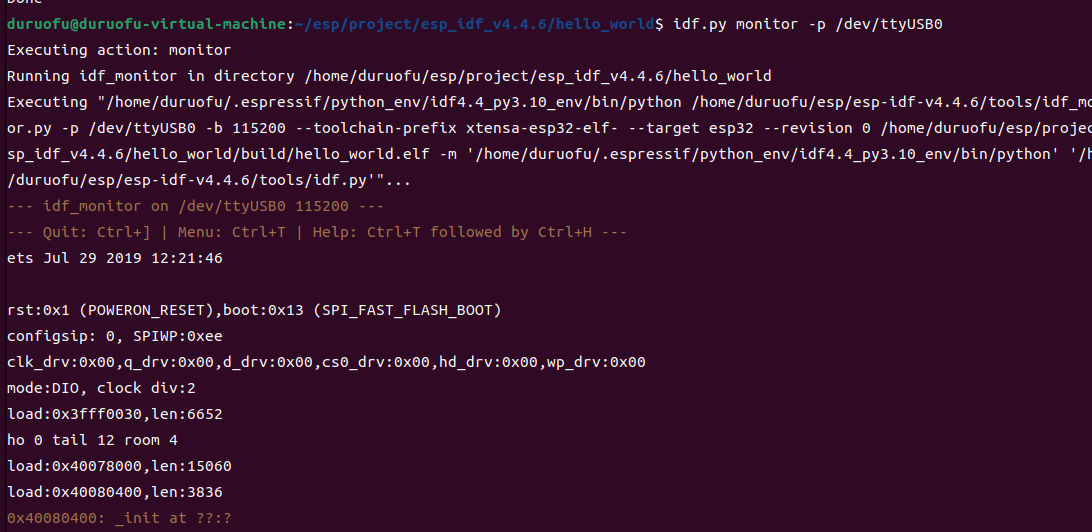Click the 'Executing action: monitor' line
The image size is (1092, 532).
pos(118,50)
